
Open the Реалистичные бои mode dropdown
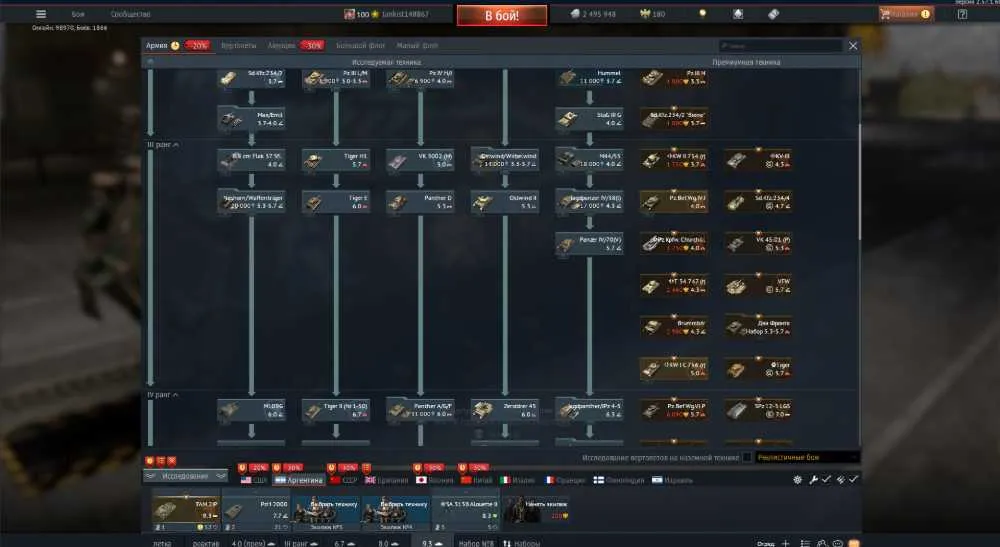[807, 457]
